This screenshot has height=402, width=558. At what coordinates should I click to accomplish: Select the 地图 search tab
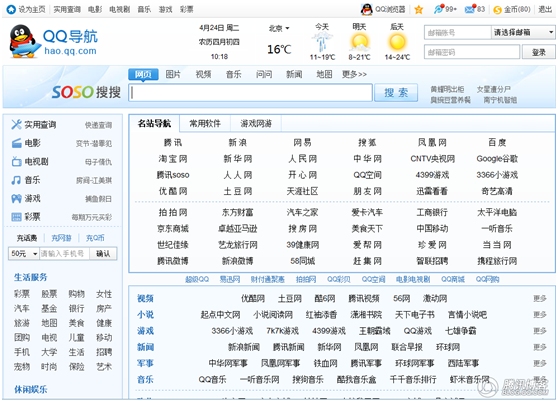(x=324, y=74)
